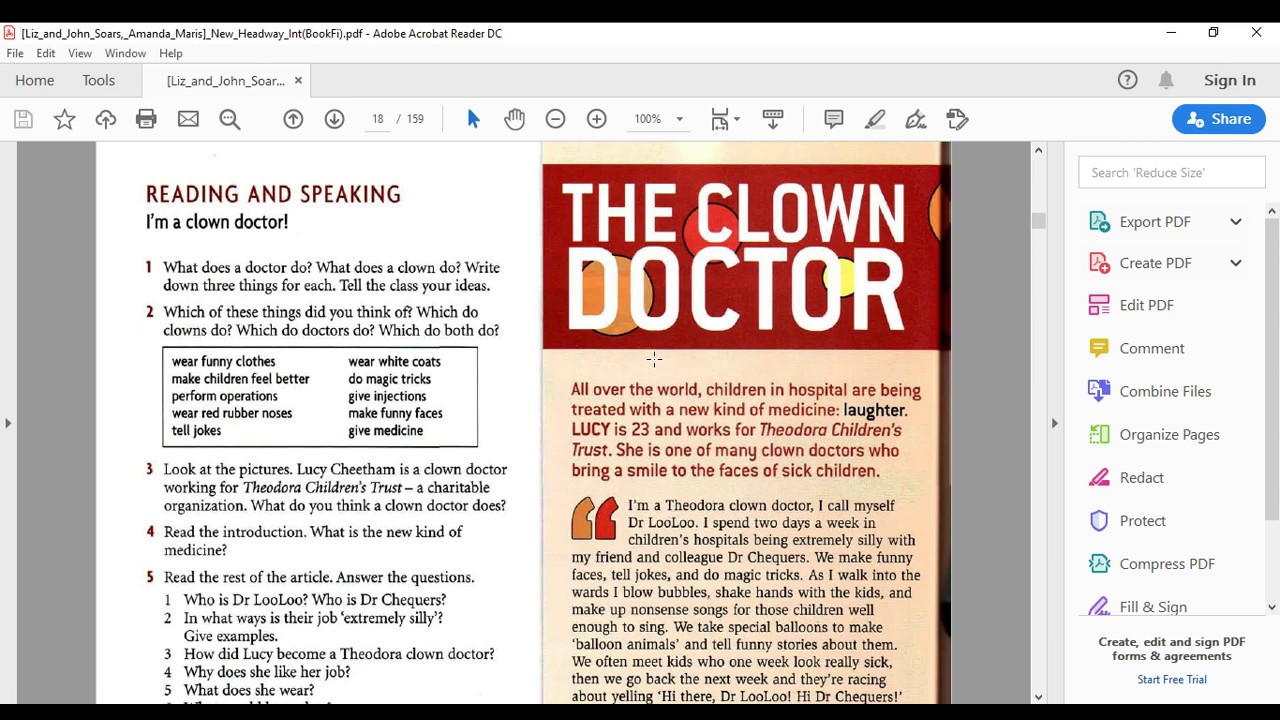Open the File menu
The width and height of the screenshot is (1280, 720).
(15, 53)
